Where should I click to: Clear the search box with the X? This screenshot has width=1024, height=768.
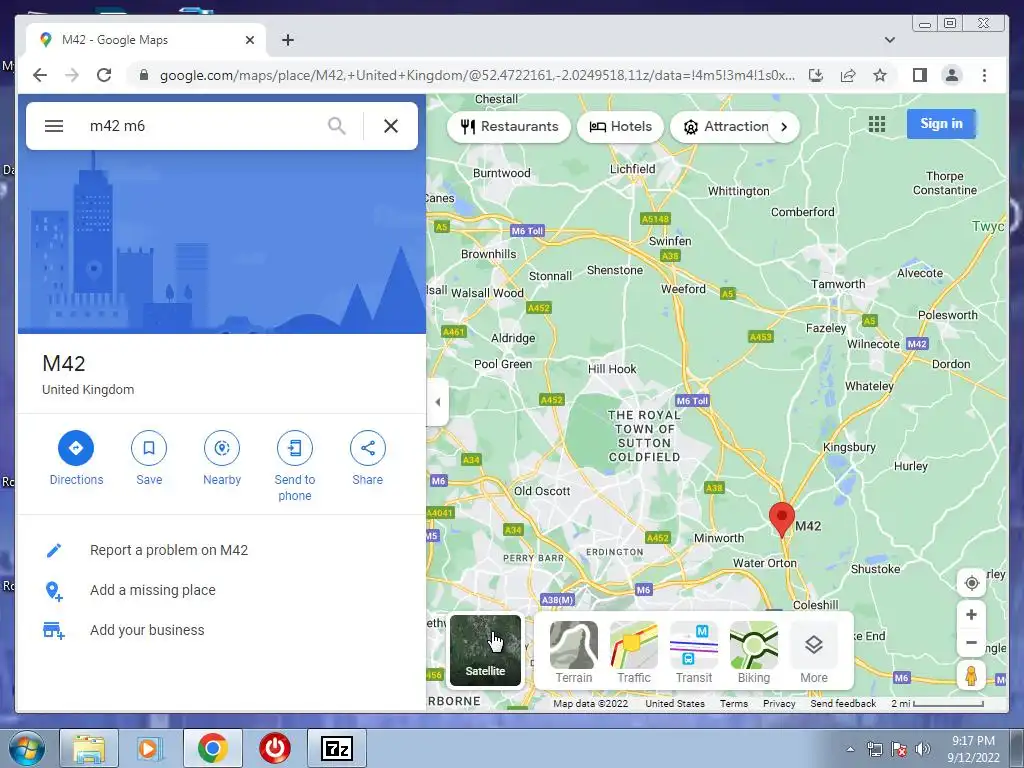point(391,126)
